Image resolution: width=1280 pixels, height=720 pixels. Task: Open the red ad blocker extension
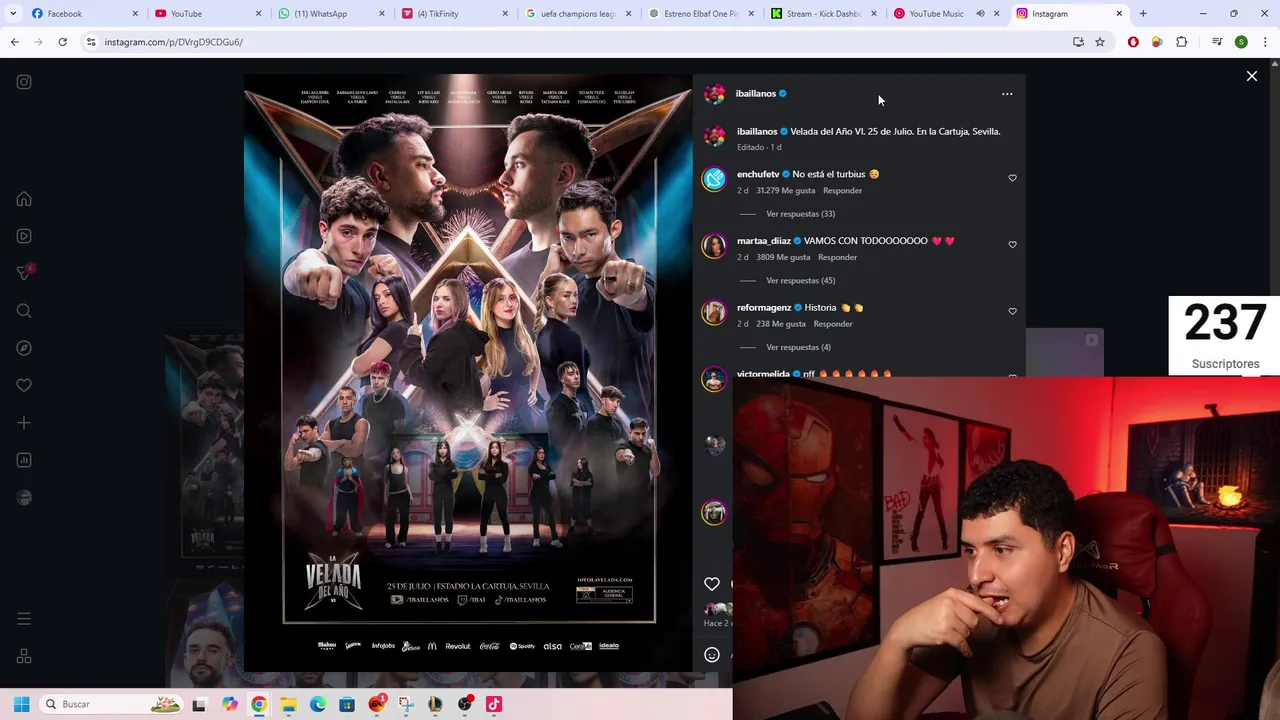1133,42
